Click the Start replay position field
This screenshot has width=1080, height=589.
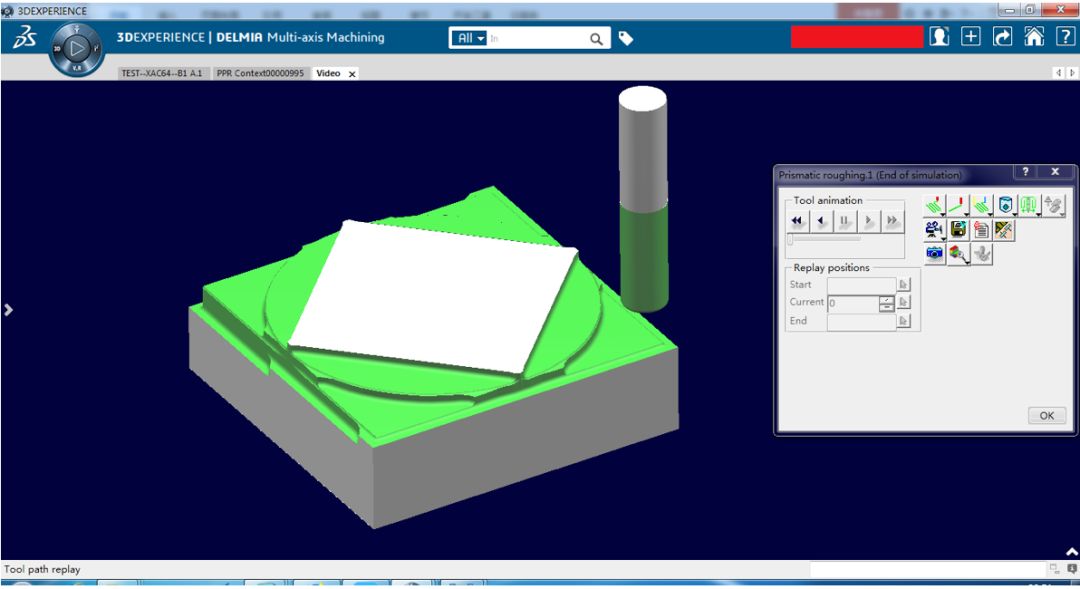tap(861, 285)
